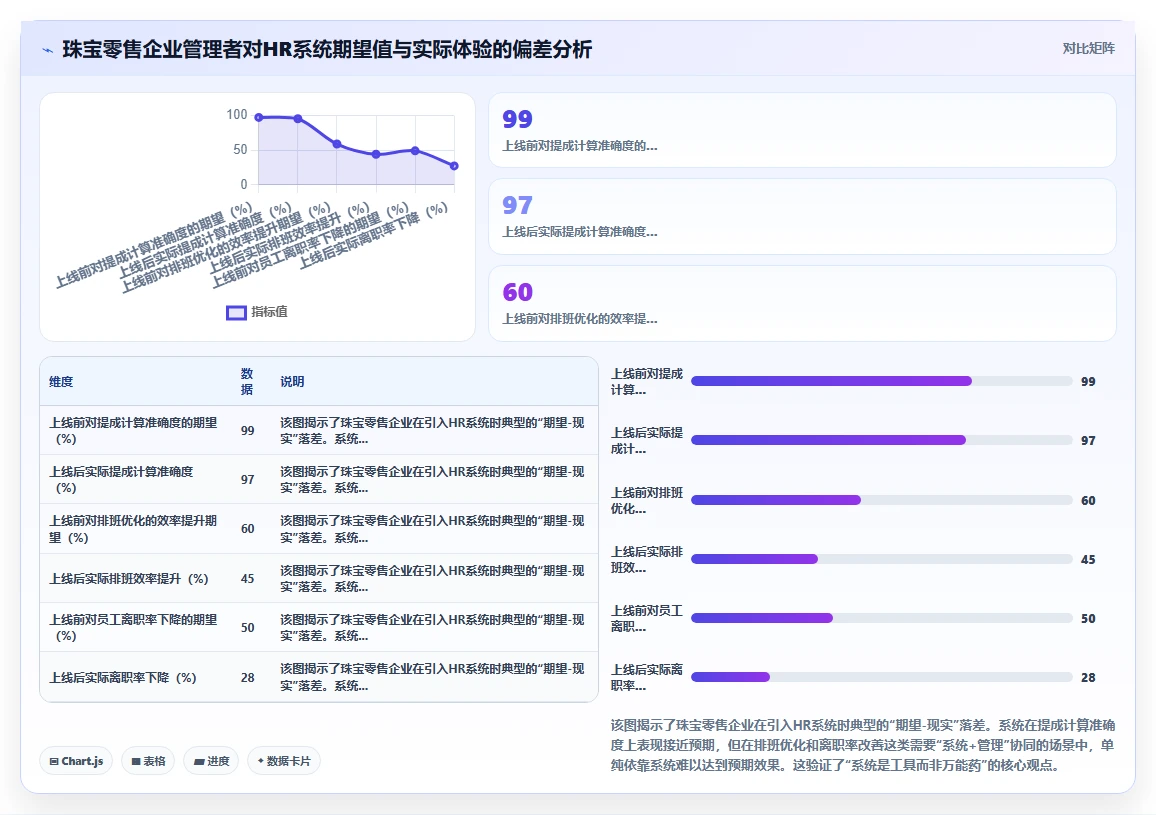This screenshot has height=815, width=1156.
Task: Click the progress bar with value 45
Action: click(882, 559)
